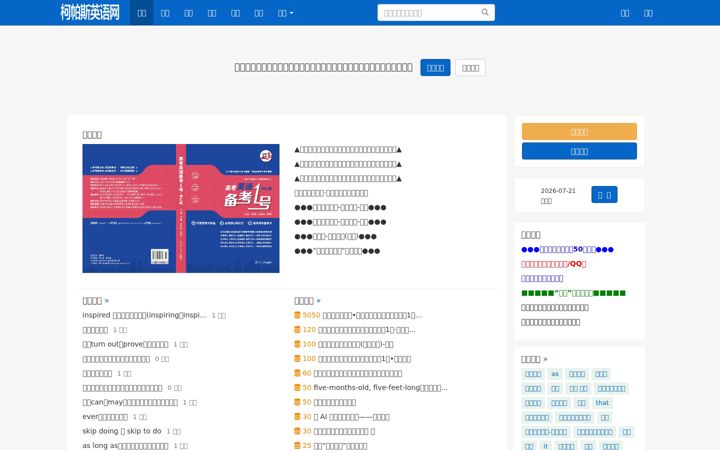Open the blue ●●● sidebar link with 50
This screenshot has height=450, width=720.
tap(567, 249)
